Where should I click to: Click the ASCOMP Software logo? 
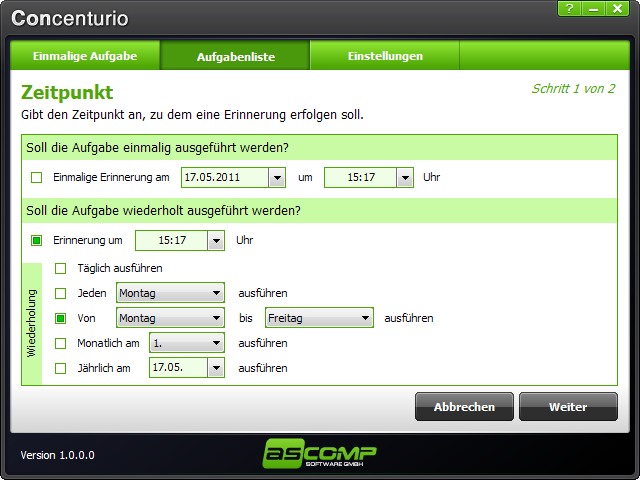point(320,453)
